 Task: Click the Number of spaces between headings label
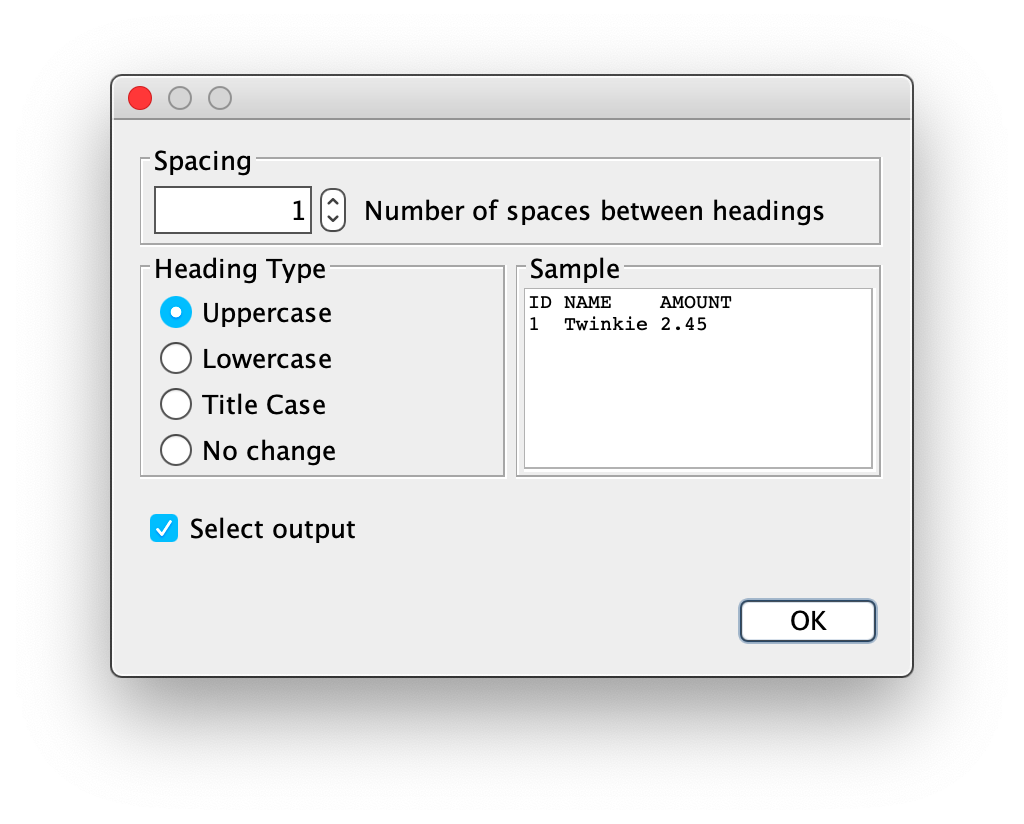point(594,211)
